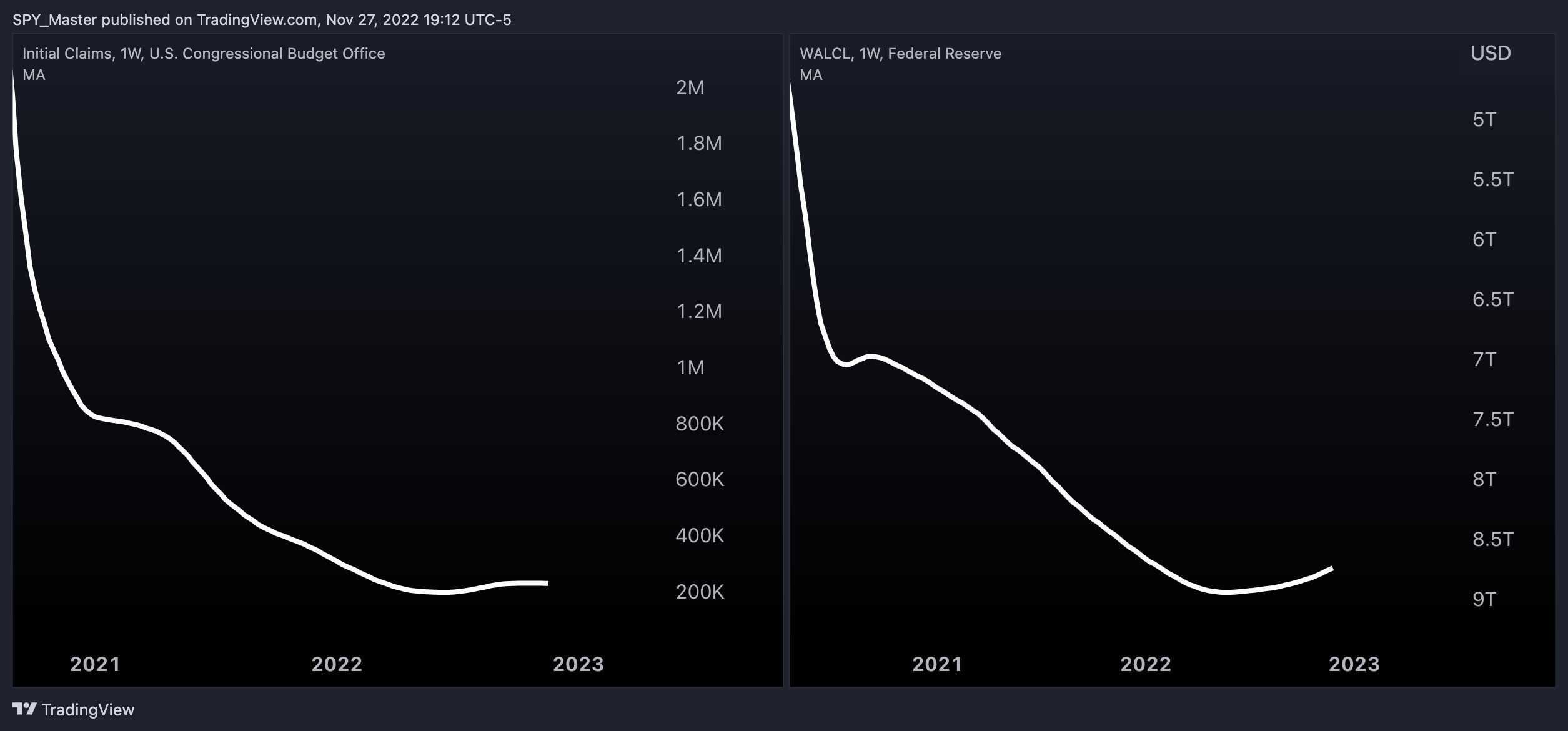Click the end of the WALCL MA line
1568x731 pixels.
pyautogui.click(x=1331, y=569)
